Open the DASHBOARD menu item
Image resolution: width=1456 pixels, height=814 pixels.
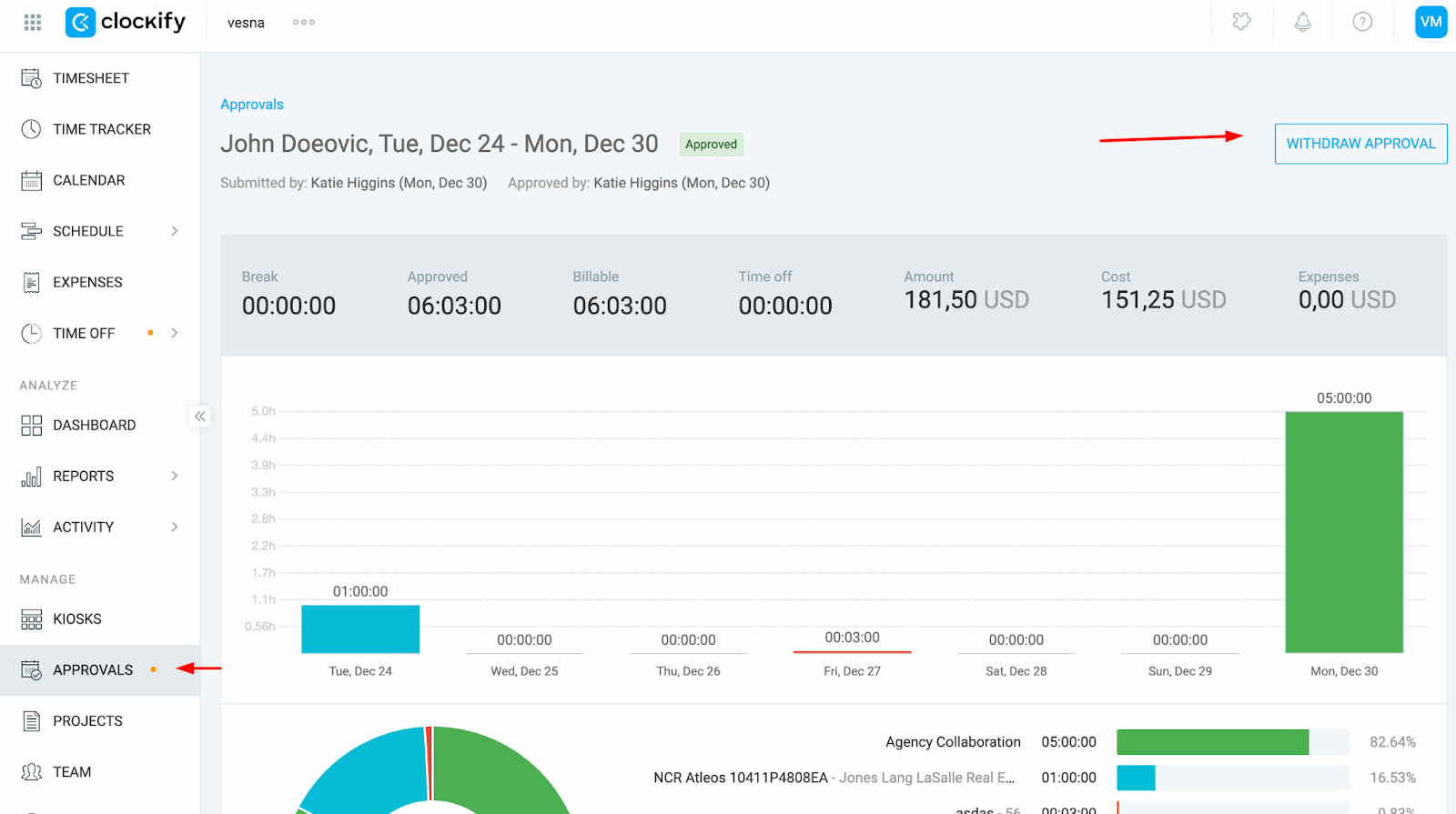click(x=95, y=425)
